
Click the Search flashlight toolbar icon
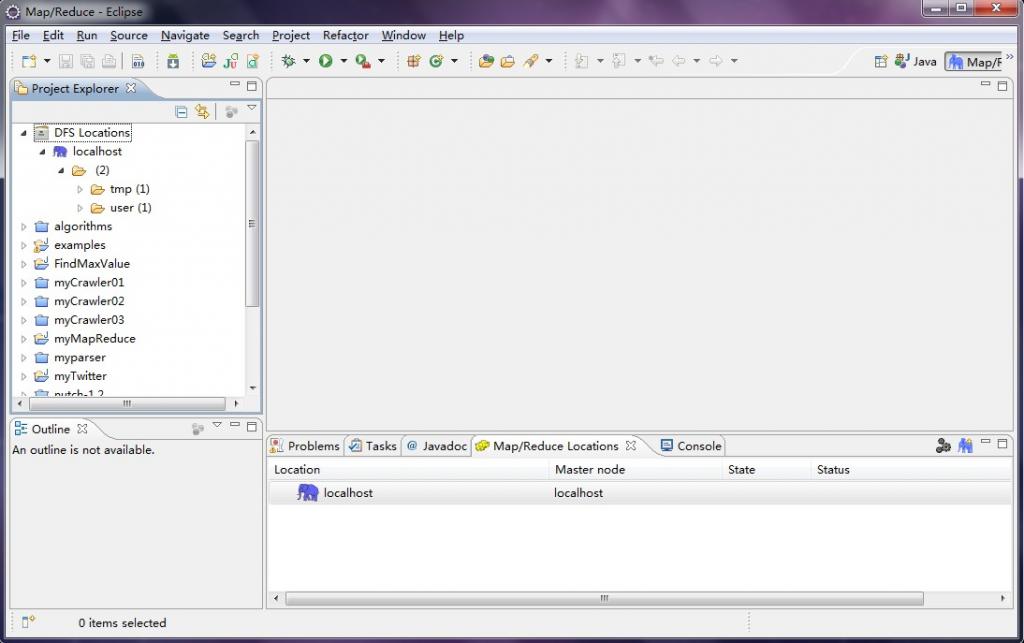click(x=531, y=61)
